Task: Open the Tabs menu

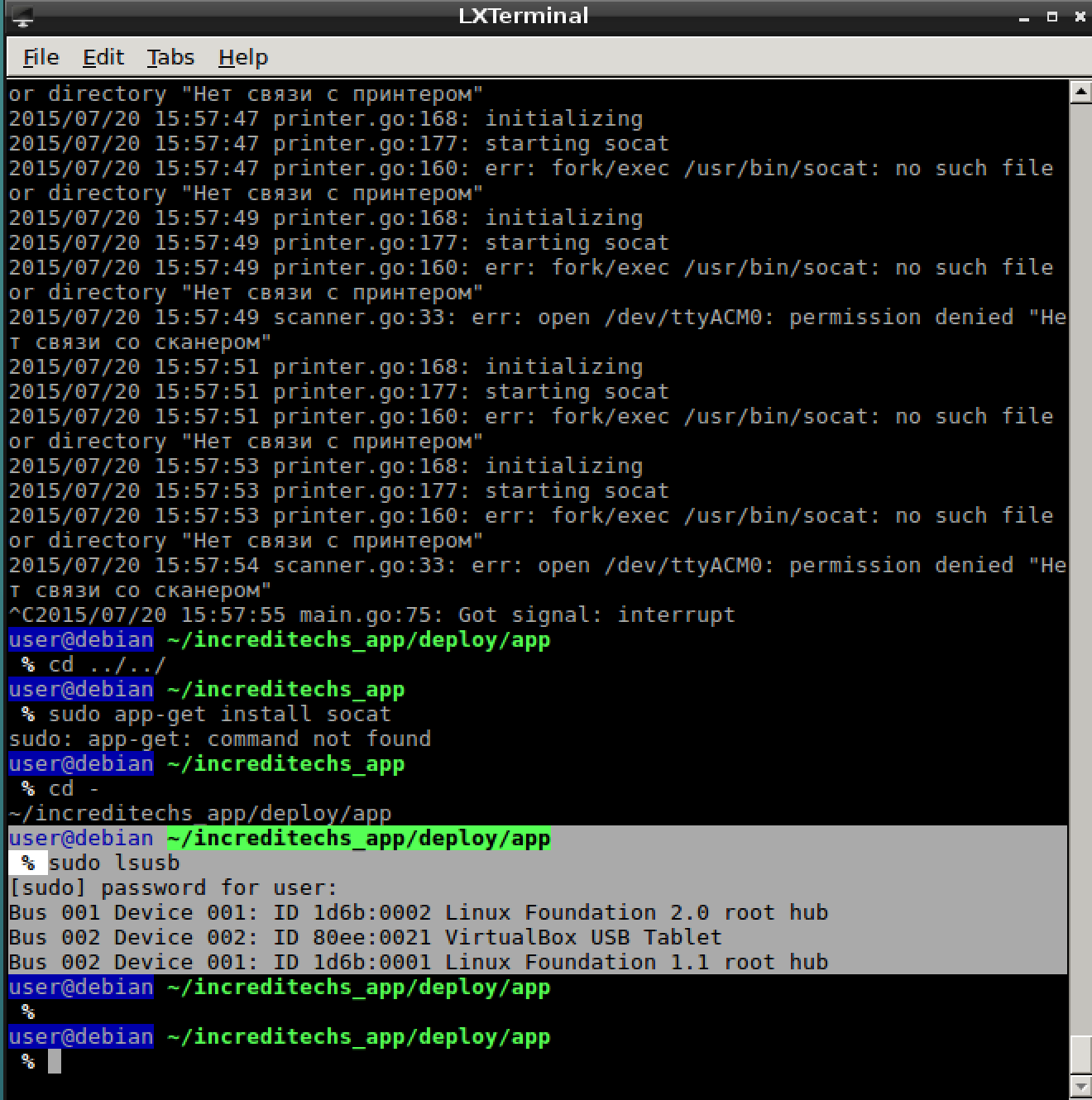Action: coord(170,57)
